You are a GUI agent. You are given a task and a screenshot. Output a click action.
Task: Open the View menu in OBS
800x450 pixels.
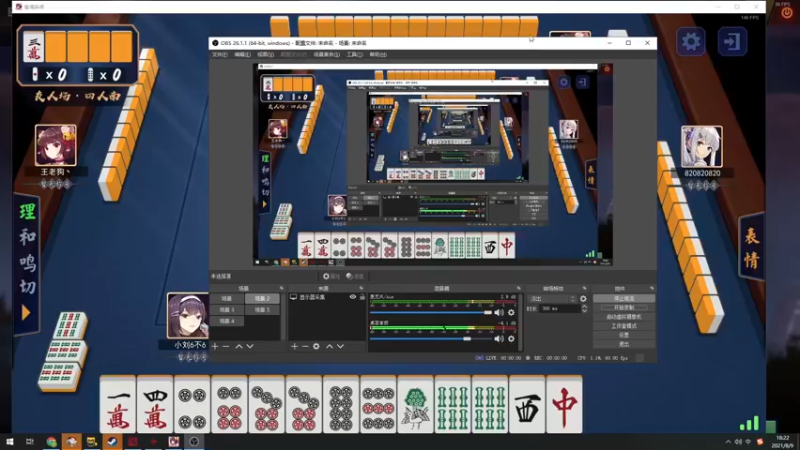coord(265,55)
